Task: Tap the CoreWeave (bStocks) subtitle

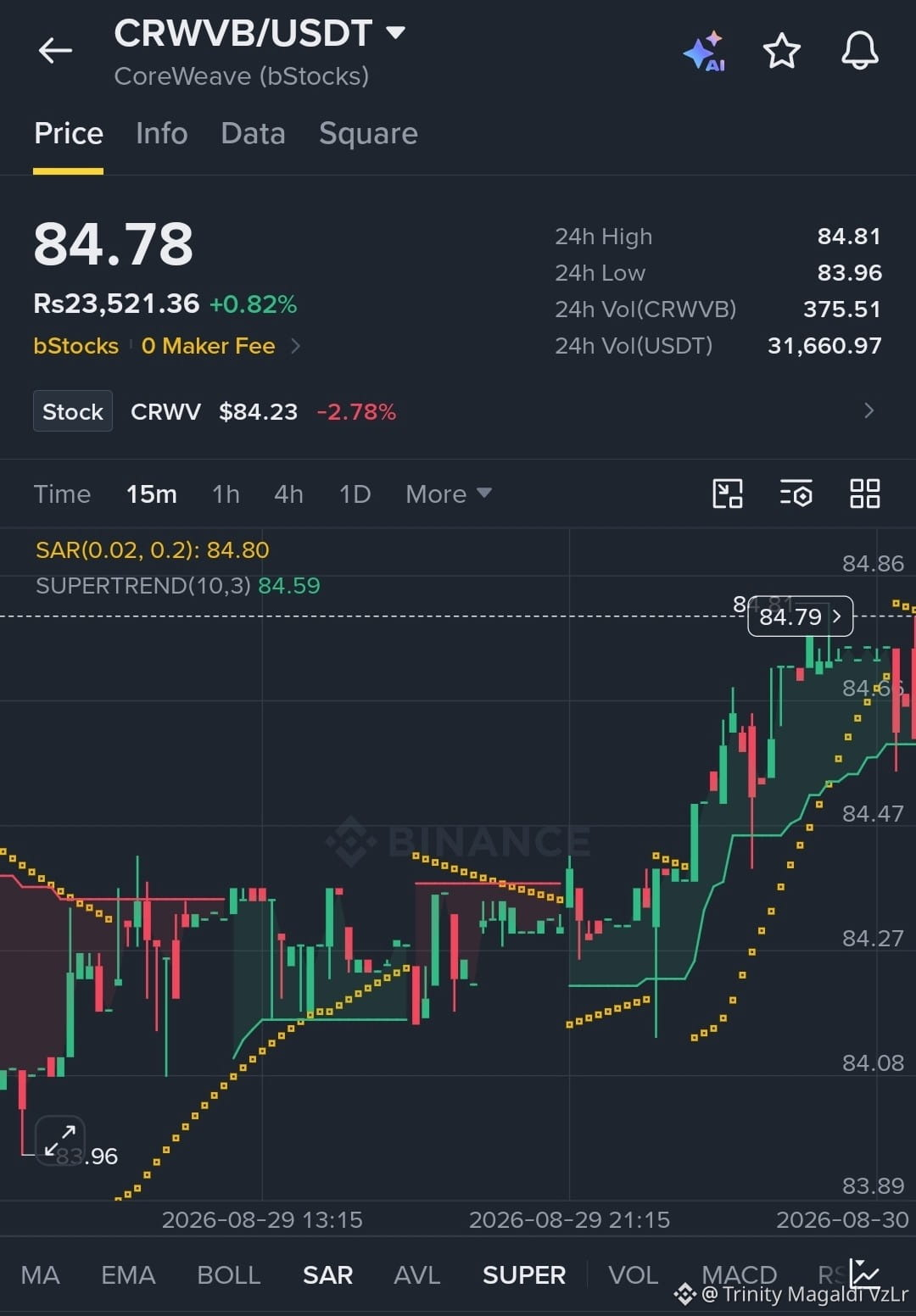Action: pyautogui.click(x=242, y=76)
